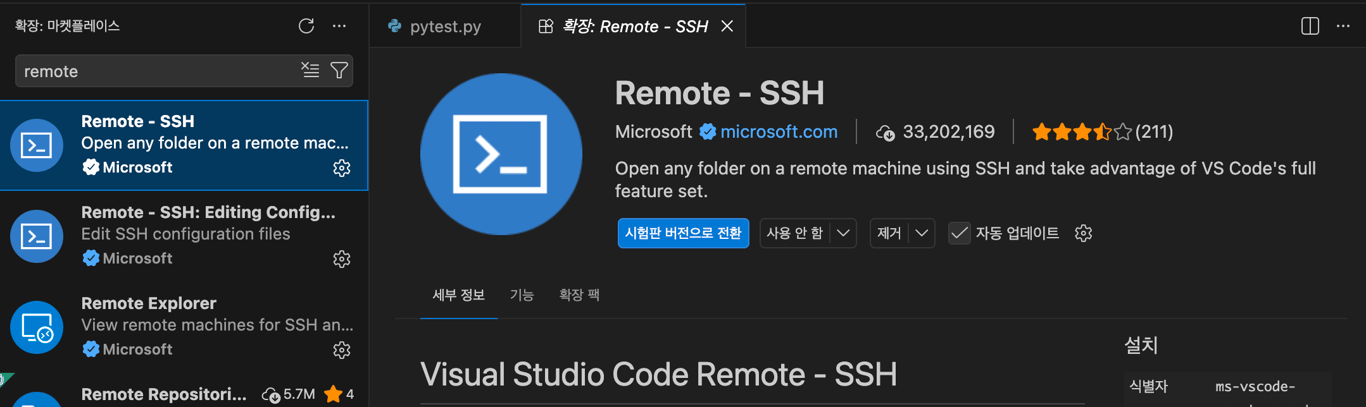Select the Remote Repositories extension row

click(184, 391)
